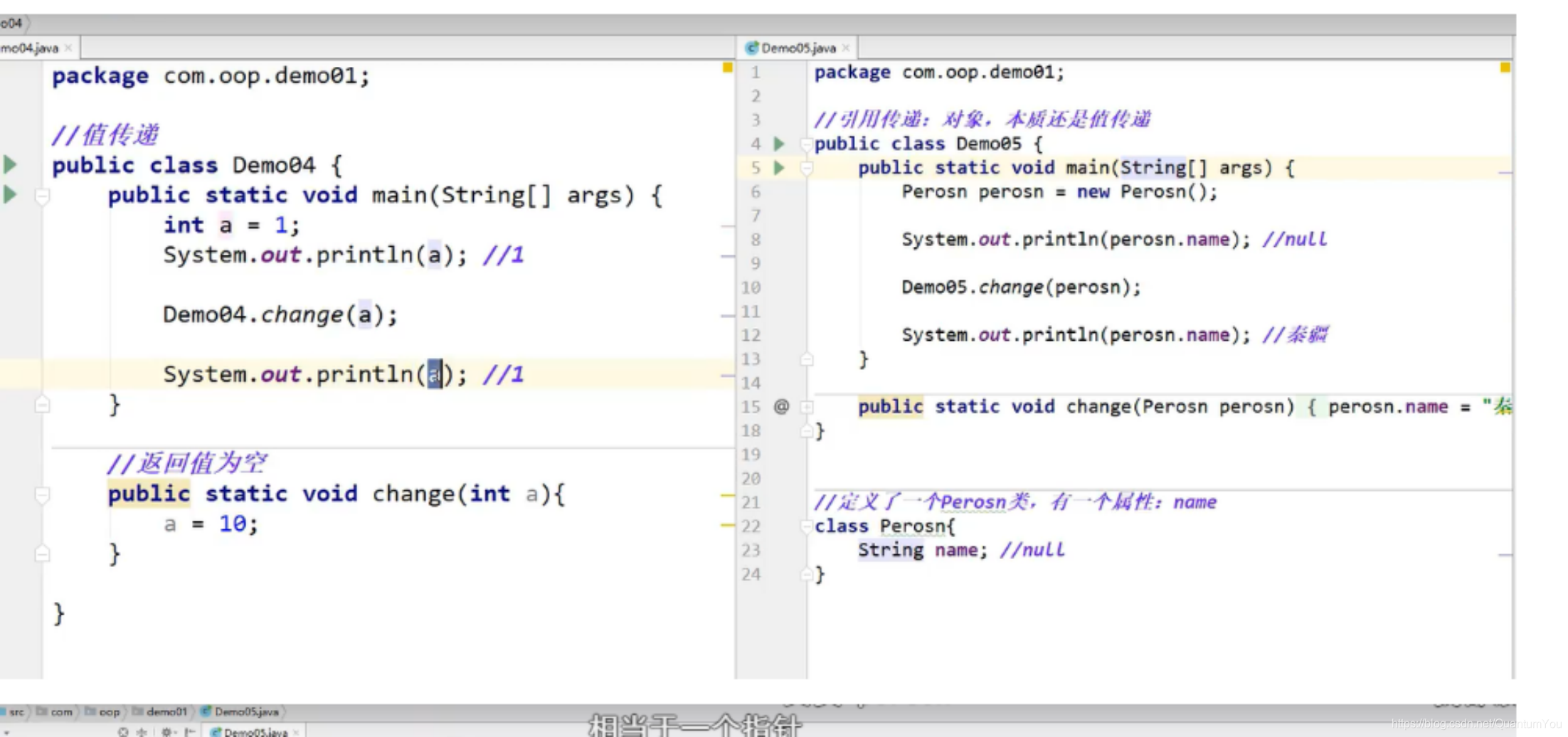Collapse fold marker at Demo04 main closing brace

click(43, 405)
